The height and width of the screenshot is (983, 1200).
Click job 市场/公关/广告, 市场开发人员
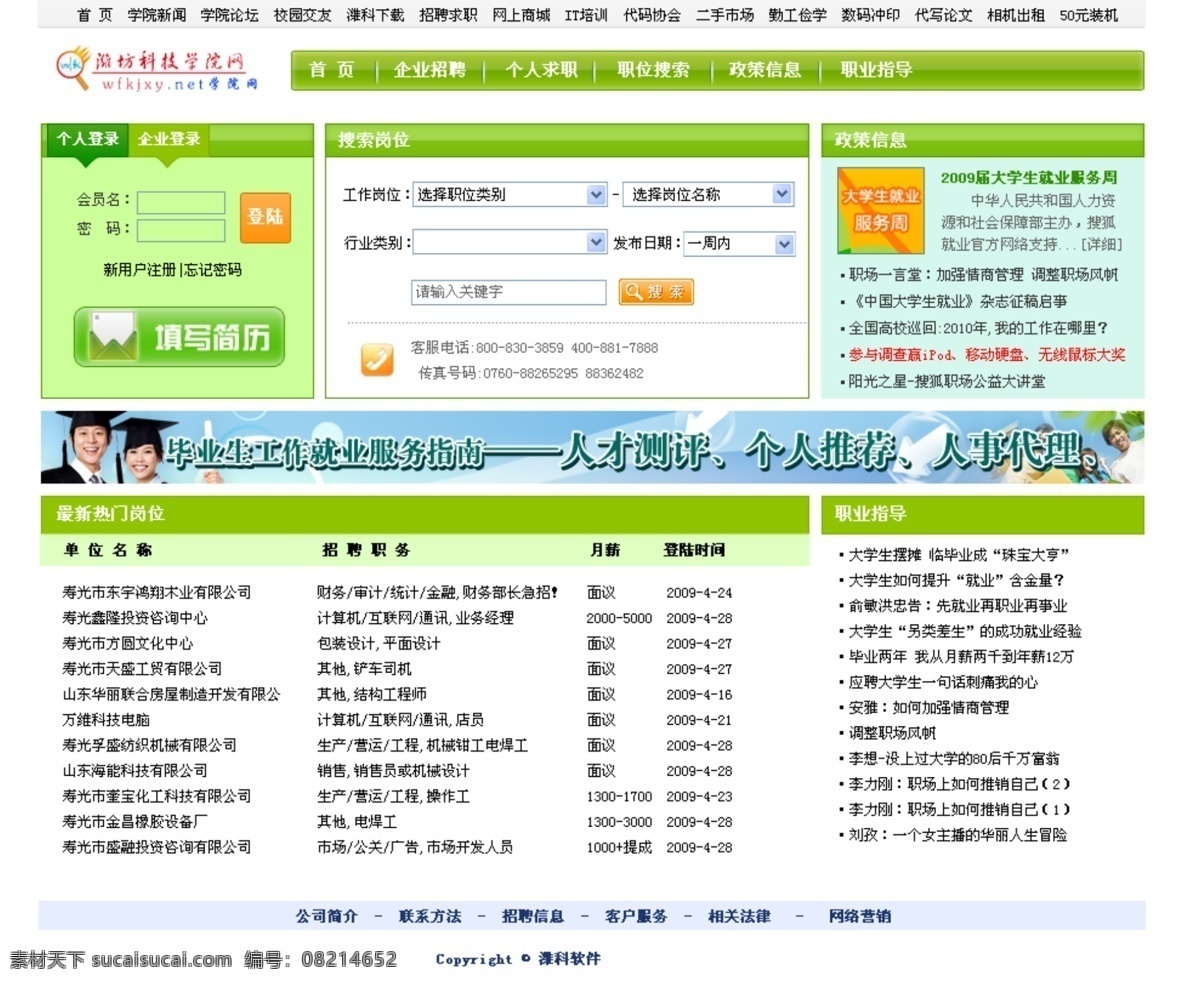coord(415,847)
